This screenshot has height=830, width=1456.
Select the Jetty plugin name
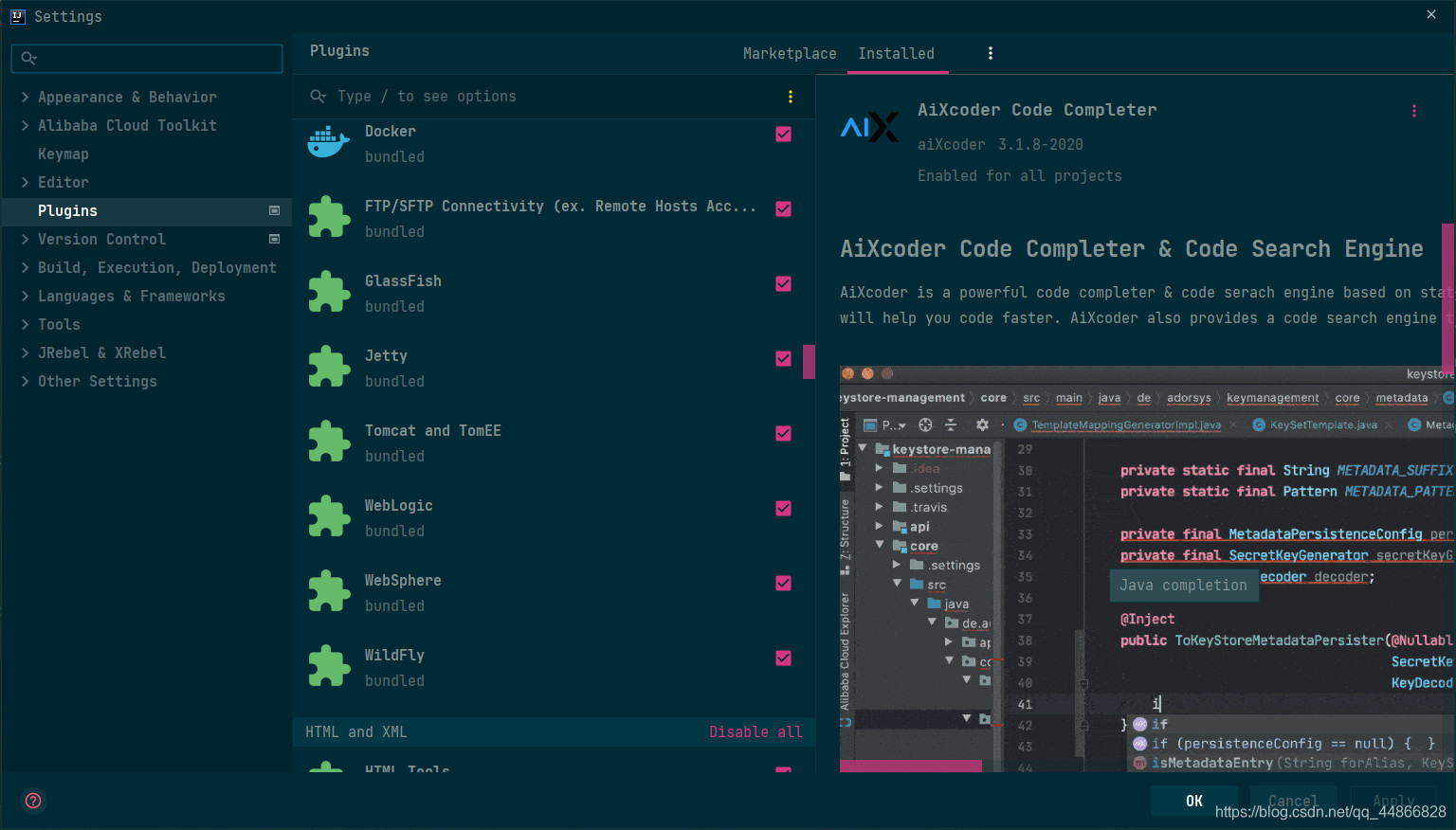point(386,355)
